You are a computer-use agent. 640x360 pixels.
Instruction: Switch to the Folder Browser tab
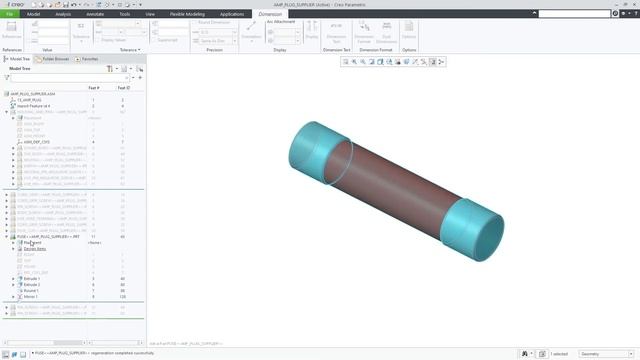(52, 59)
